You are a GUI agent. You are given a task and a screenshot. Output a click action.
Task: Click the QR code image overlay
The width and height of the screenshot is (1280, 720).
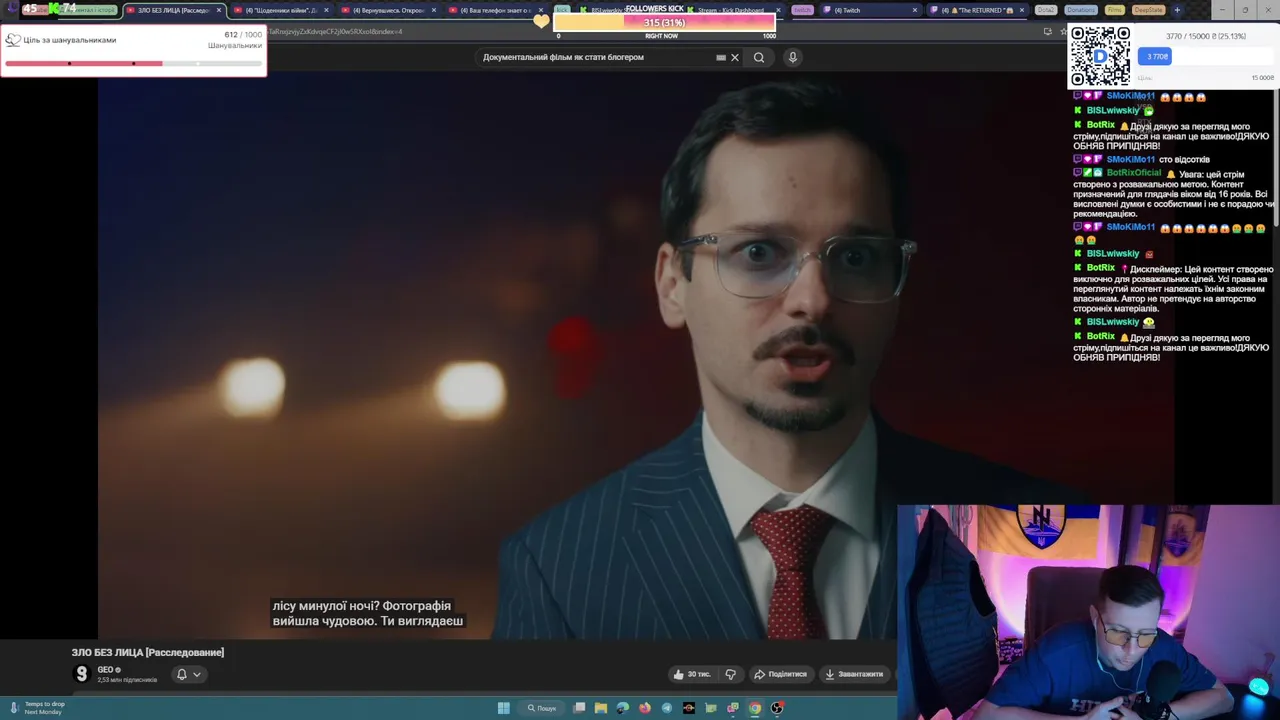tap(1100, 57)
